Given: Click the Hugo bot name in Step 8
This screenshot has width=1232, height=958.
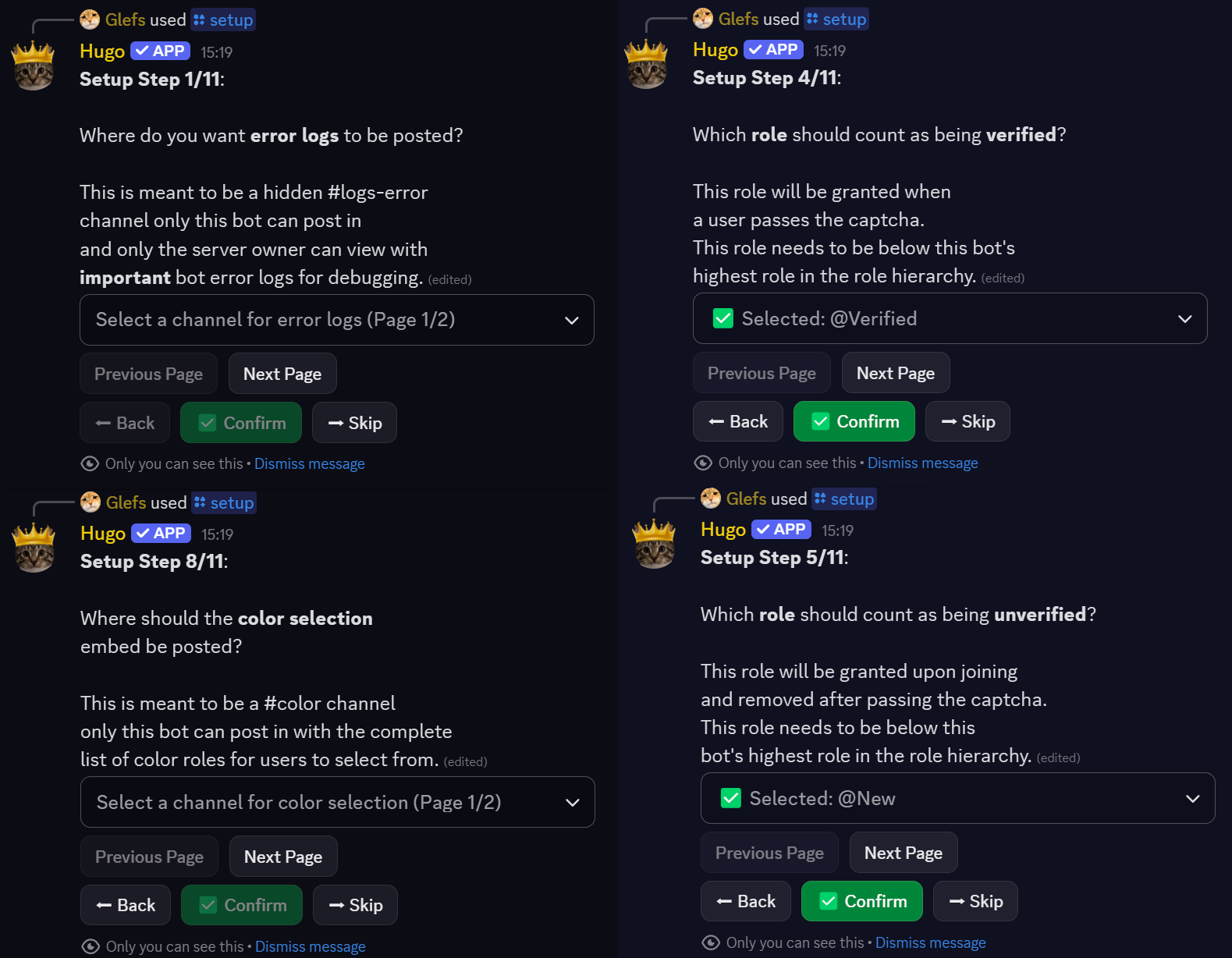Looking at the screenshot, I should click(x=103, y=534).
